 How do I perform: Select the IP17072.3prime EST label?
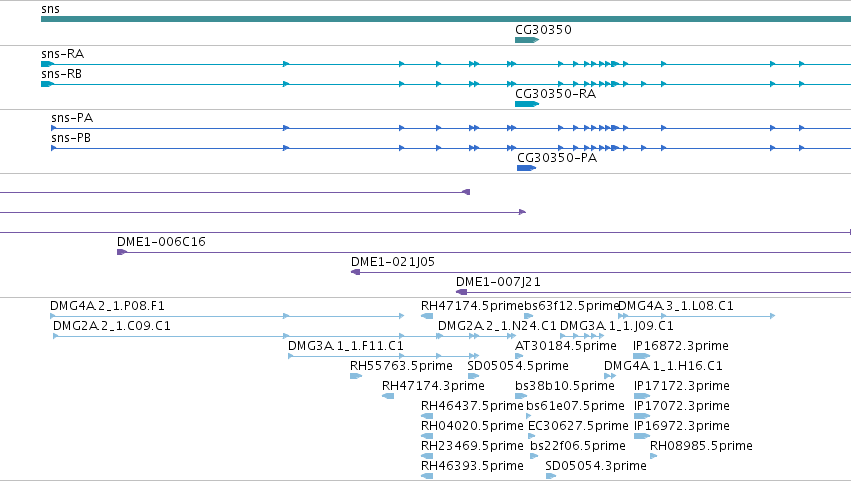(682, 406)
